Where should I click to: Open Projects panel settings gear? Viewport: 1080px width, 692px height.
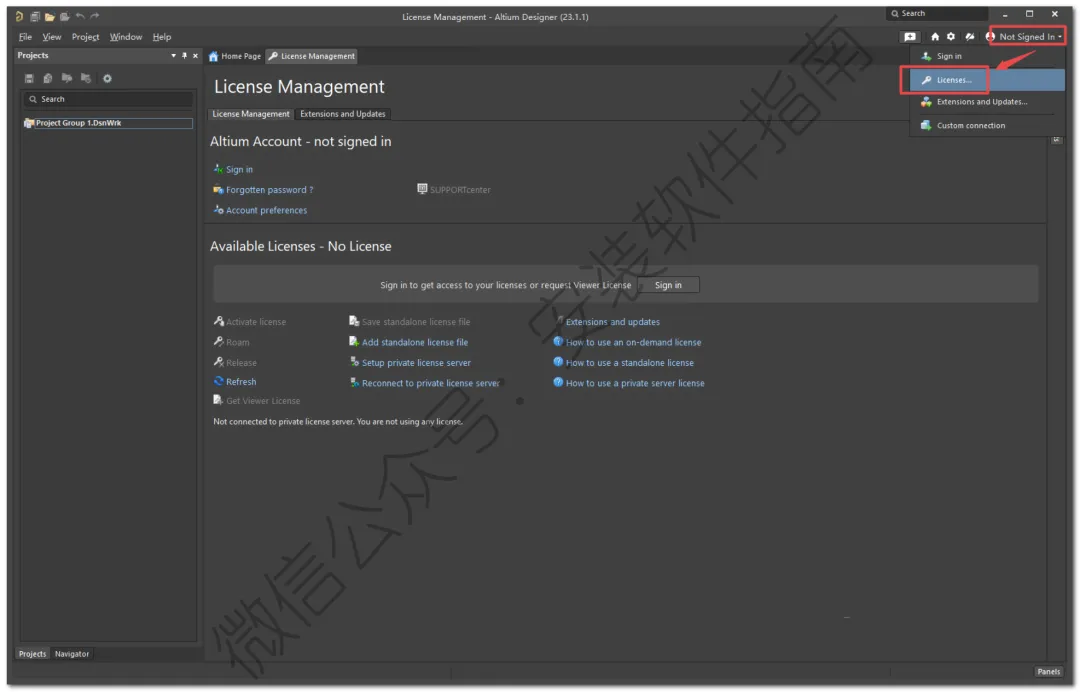(107, 78)
